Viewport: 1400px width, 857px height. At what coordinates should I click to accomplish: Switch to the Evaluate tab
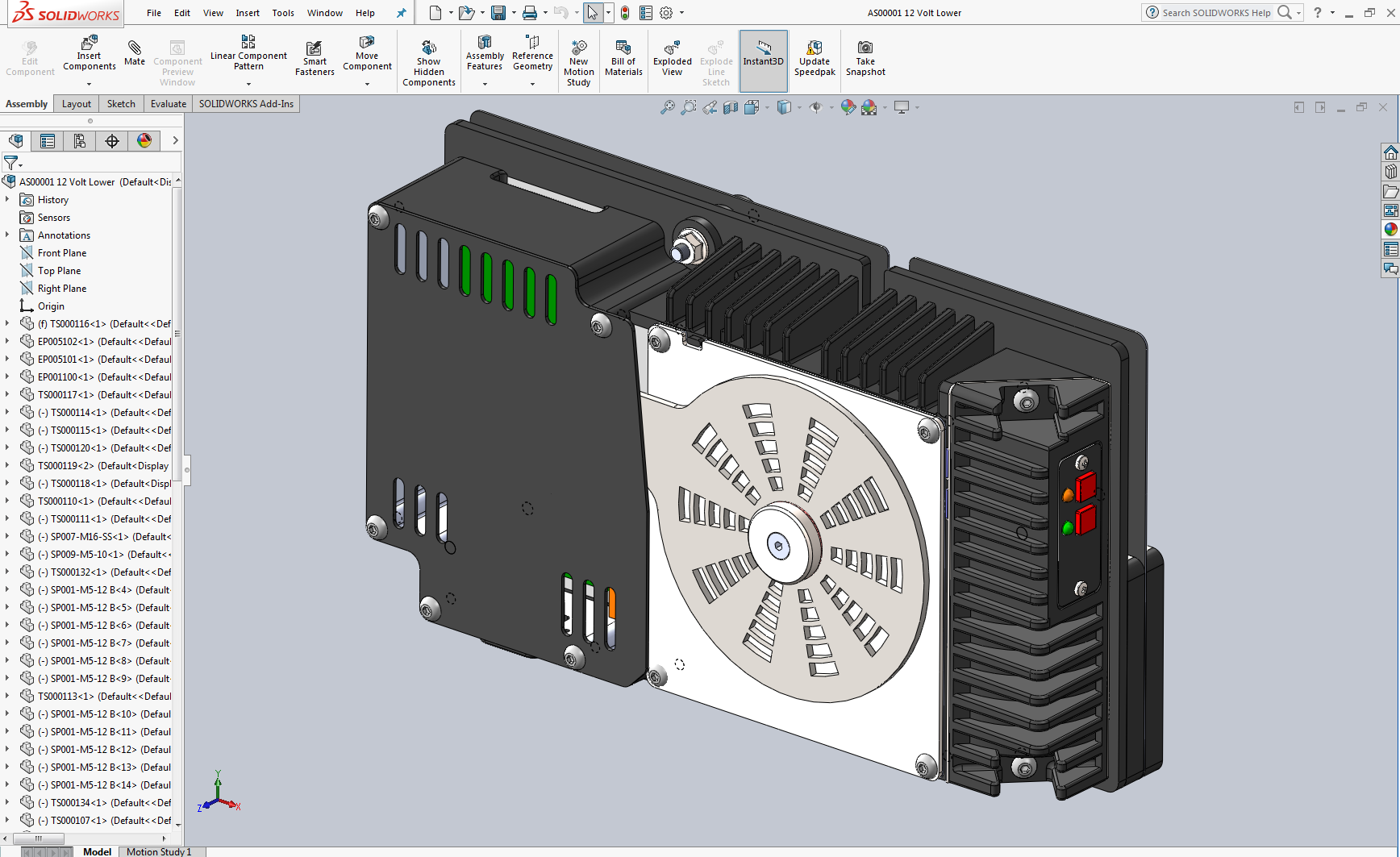point(169,104)
